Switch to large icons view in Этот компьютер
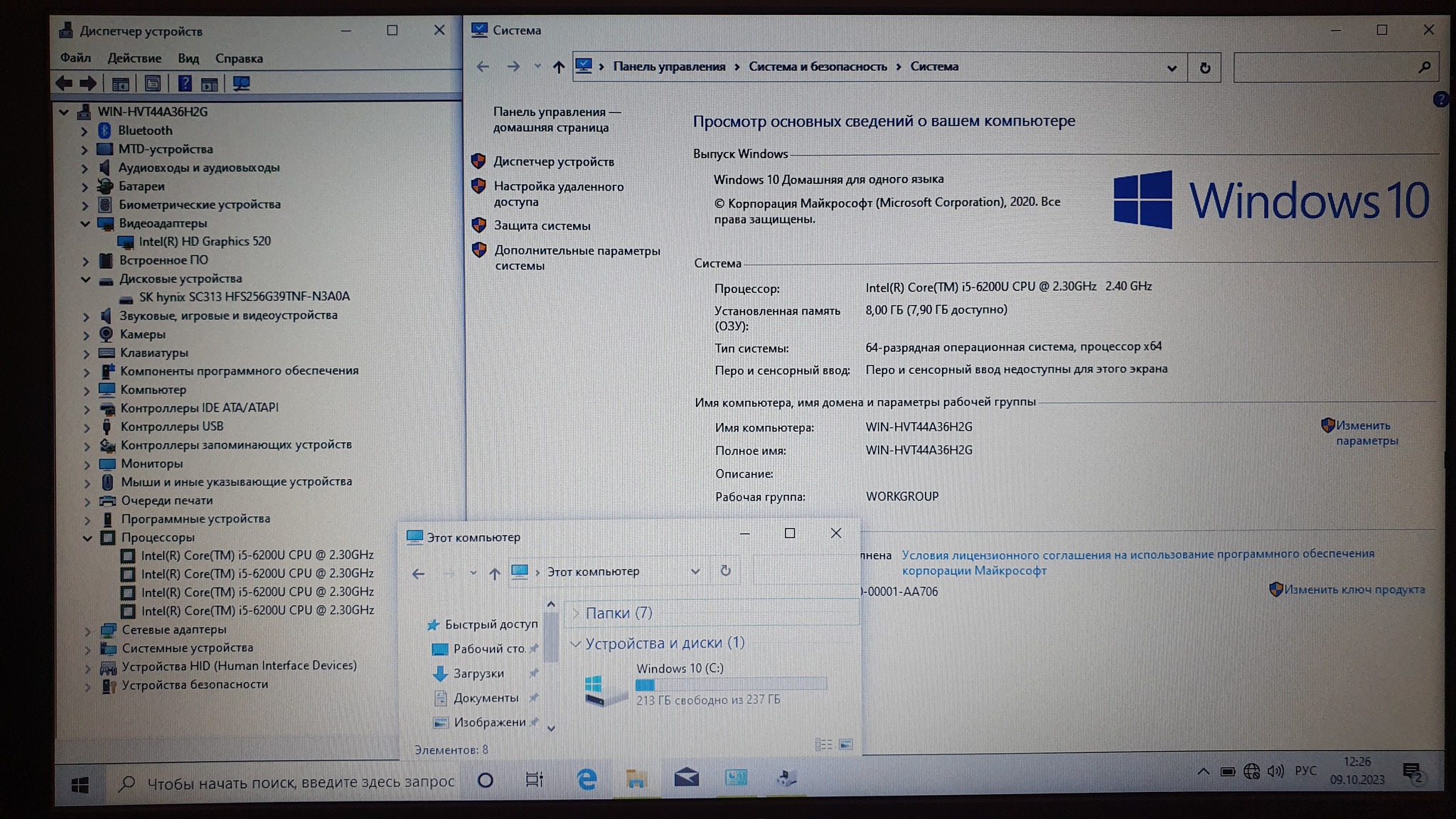Image resolution: width=1456 pixels, height=819 pixels. click(x=845, y=744)
